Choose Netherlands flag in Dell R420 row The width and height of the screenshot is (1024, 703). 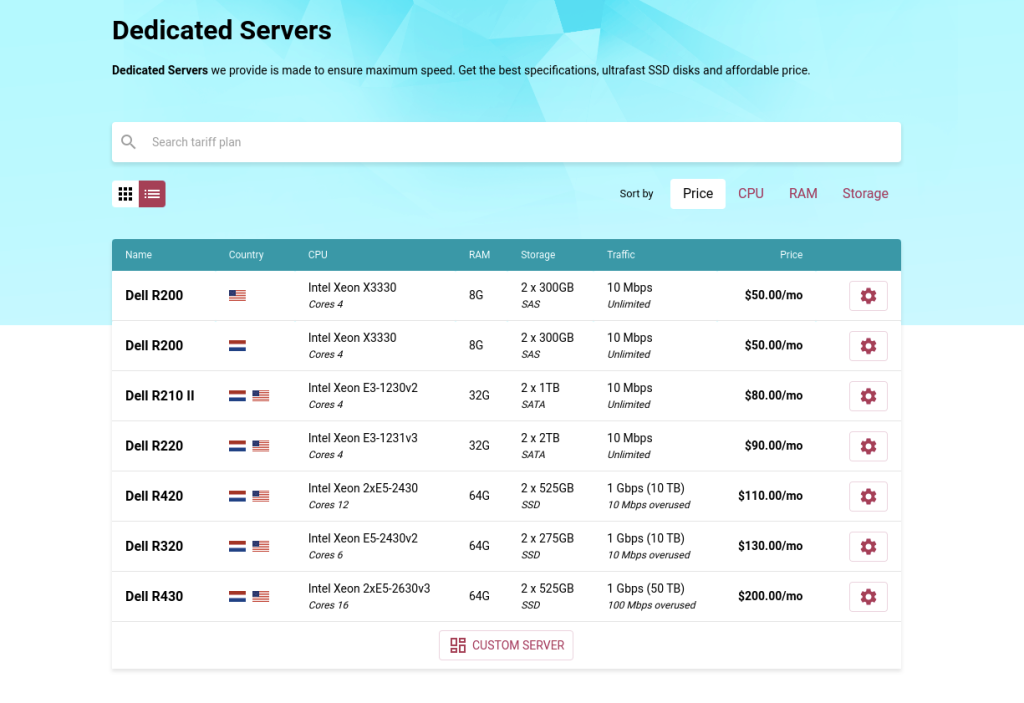[x=237, y=497]
